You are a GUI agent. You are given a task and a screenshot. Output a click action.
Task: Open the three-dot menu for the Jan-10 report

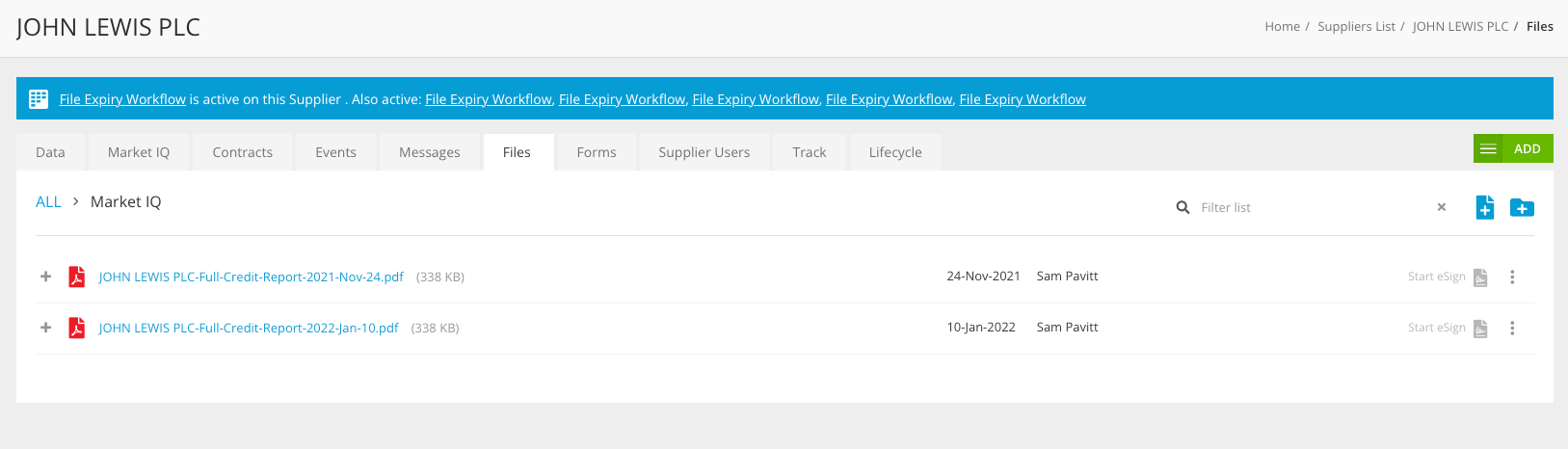(1512, 329)
